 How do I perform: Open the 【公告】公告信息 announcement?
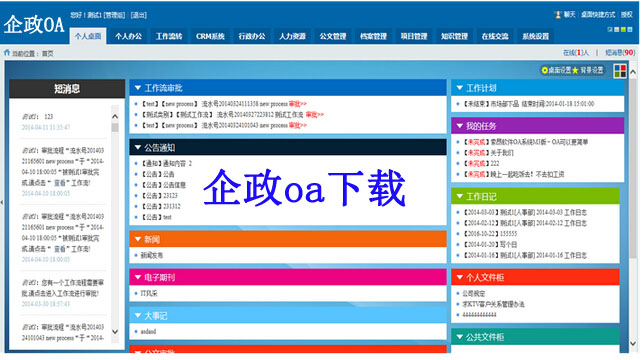(x=163, y=185)
